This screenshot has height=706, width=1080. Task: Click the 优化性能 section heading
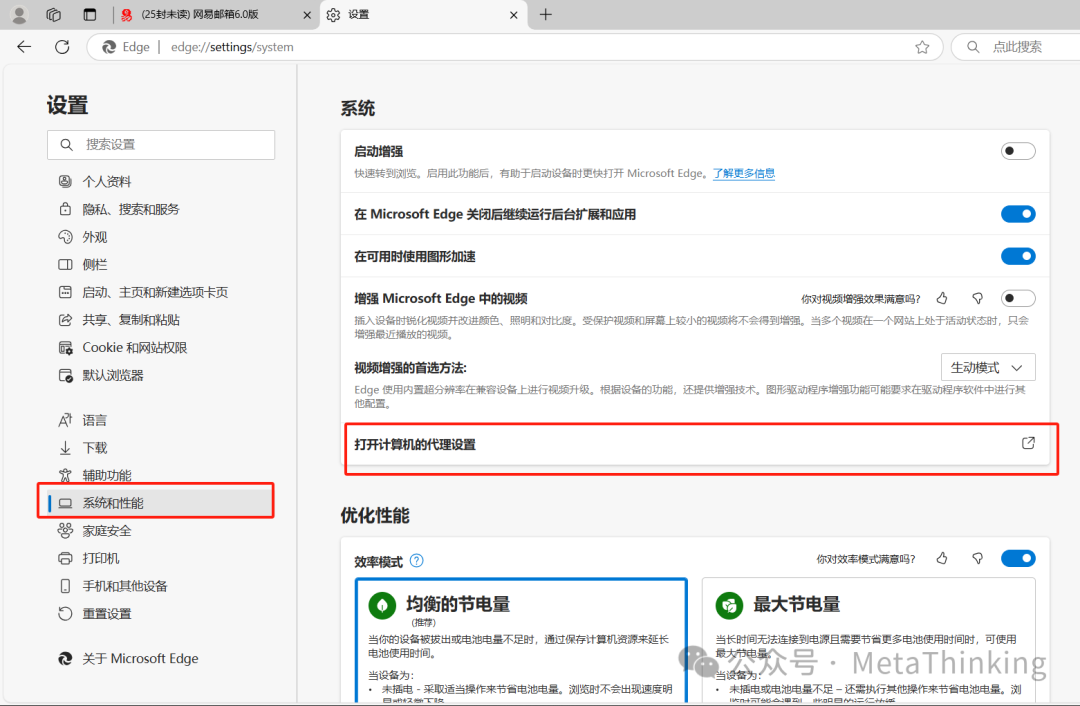[375, 515]
